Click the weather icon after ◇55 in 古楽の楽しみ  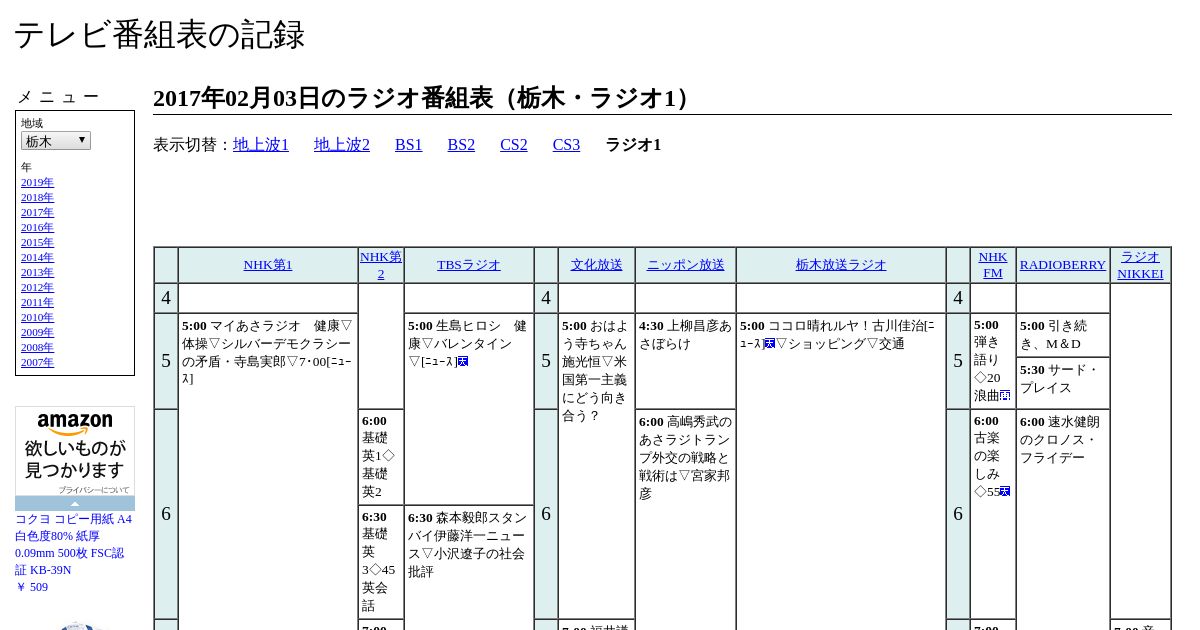coord(1005,491)
